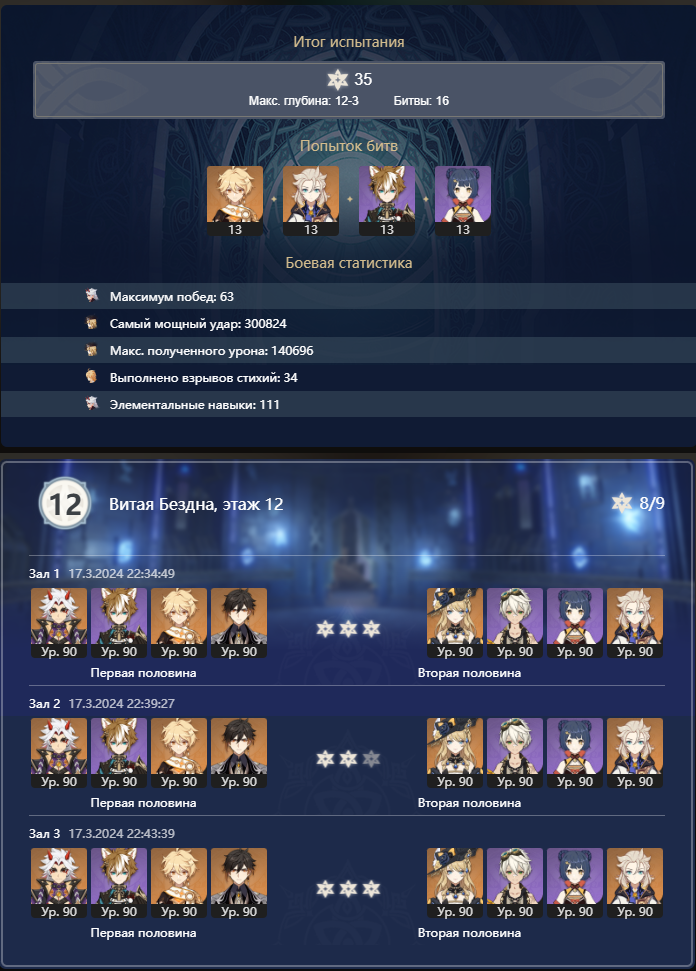Screen dimensions: 696x971
Task: Click Макс. полученного урона: 140696 row
Action: (348, 351)
